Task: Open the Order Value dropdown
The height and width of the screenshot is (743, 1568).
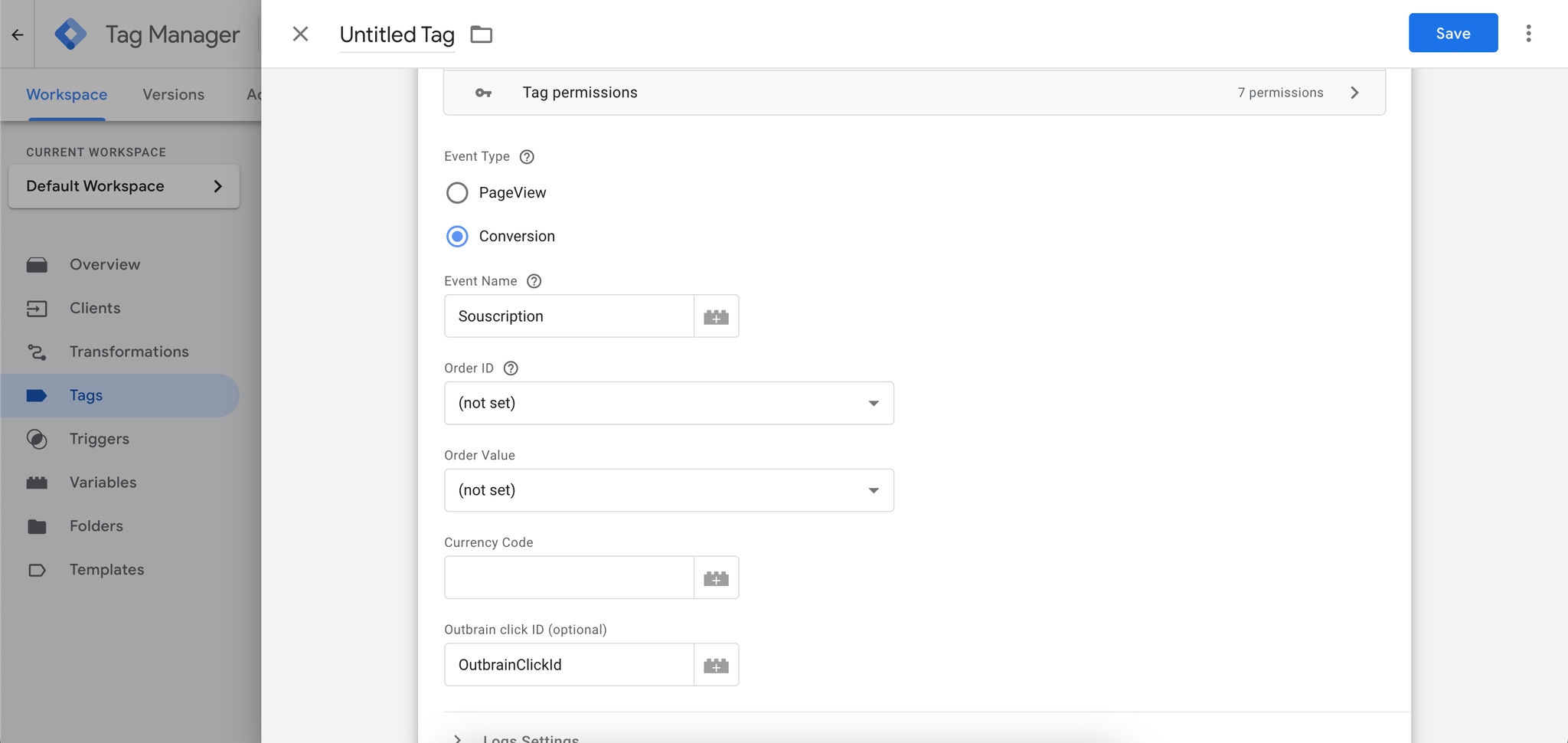Action: 873,490
